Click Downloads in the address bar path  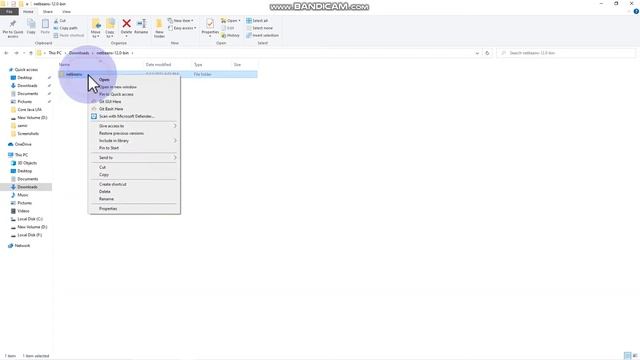[x=79, y=53]
